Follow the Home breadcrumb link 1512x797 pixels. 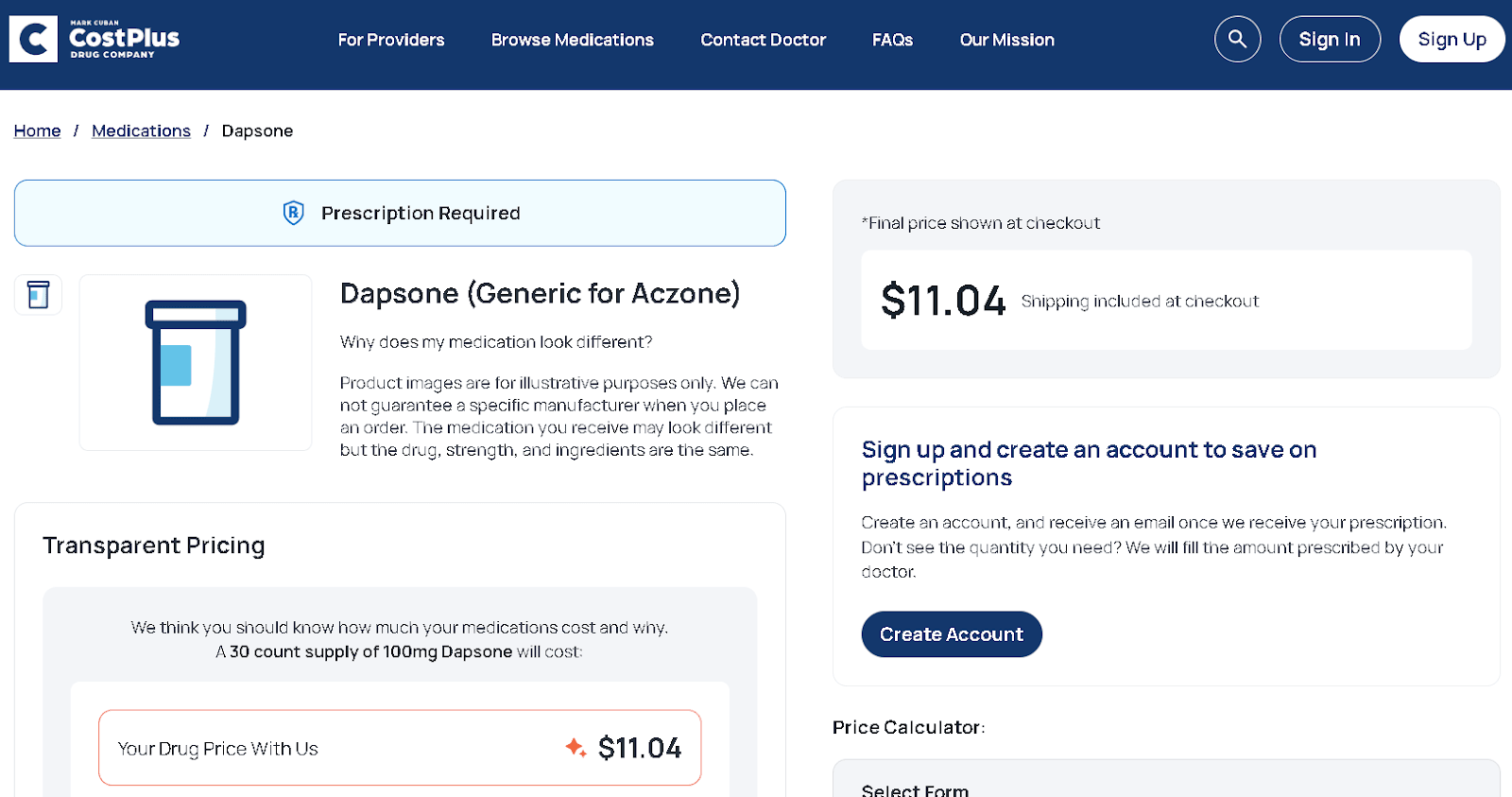click(x=37, y=130)
